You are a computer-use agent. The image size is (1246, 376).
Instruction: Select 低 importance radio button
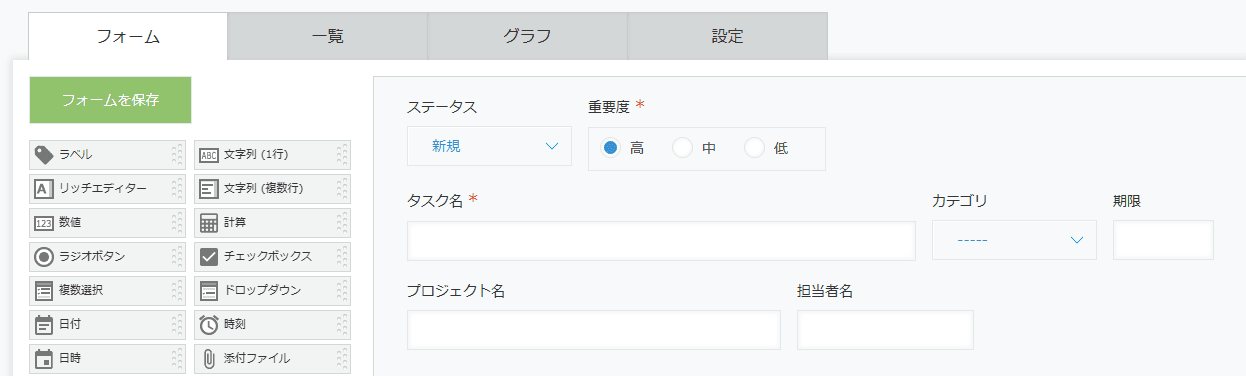pos(754,148)
